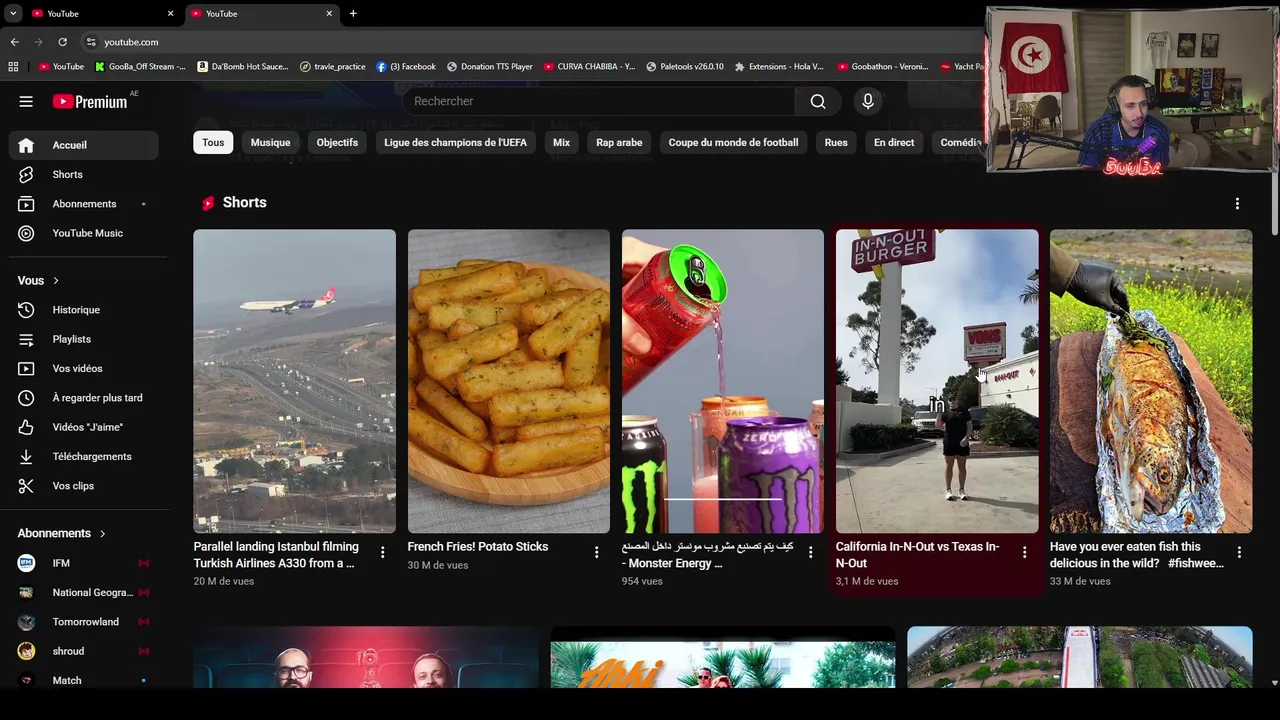Expand the Vous section
1280x720 pixels.
point(38,281)
